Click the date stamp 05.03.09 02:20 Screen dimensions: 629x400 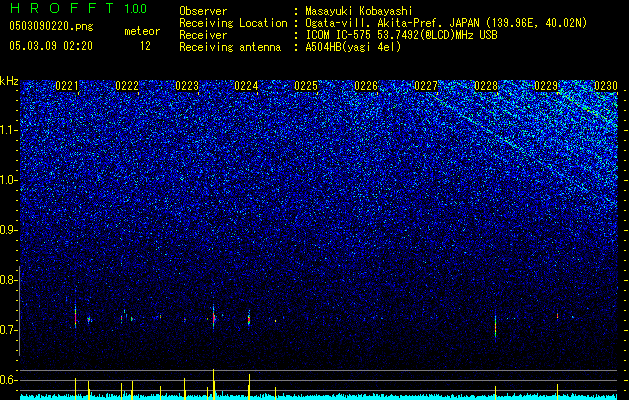pos(51,46)
